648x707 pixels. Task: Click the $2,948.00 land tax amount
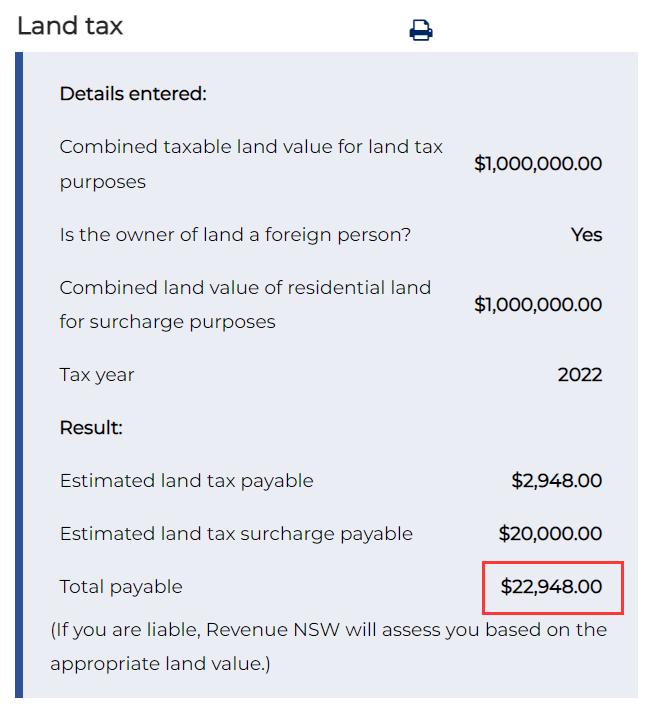click(557, 481)
